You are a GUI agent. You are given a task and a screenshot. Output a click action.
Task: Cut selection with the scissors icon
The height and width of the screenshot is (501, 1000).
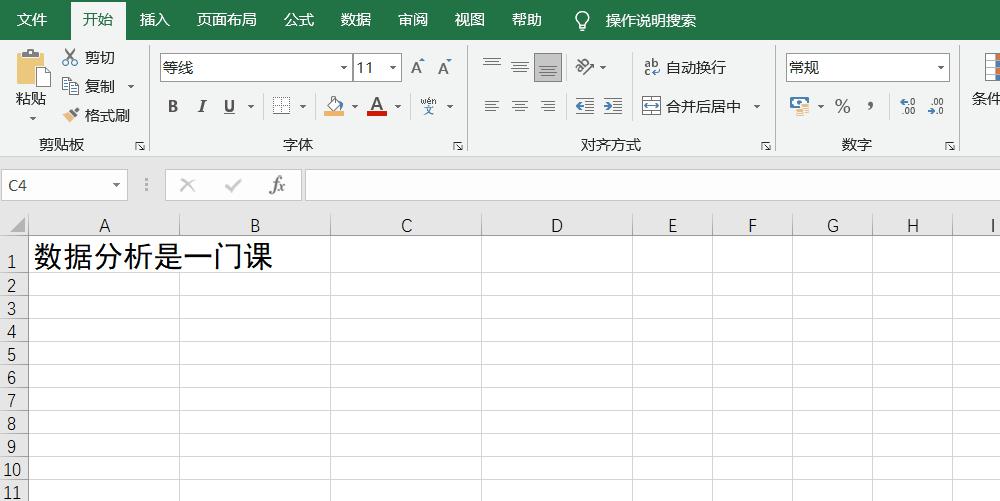(70, 57)
